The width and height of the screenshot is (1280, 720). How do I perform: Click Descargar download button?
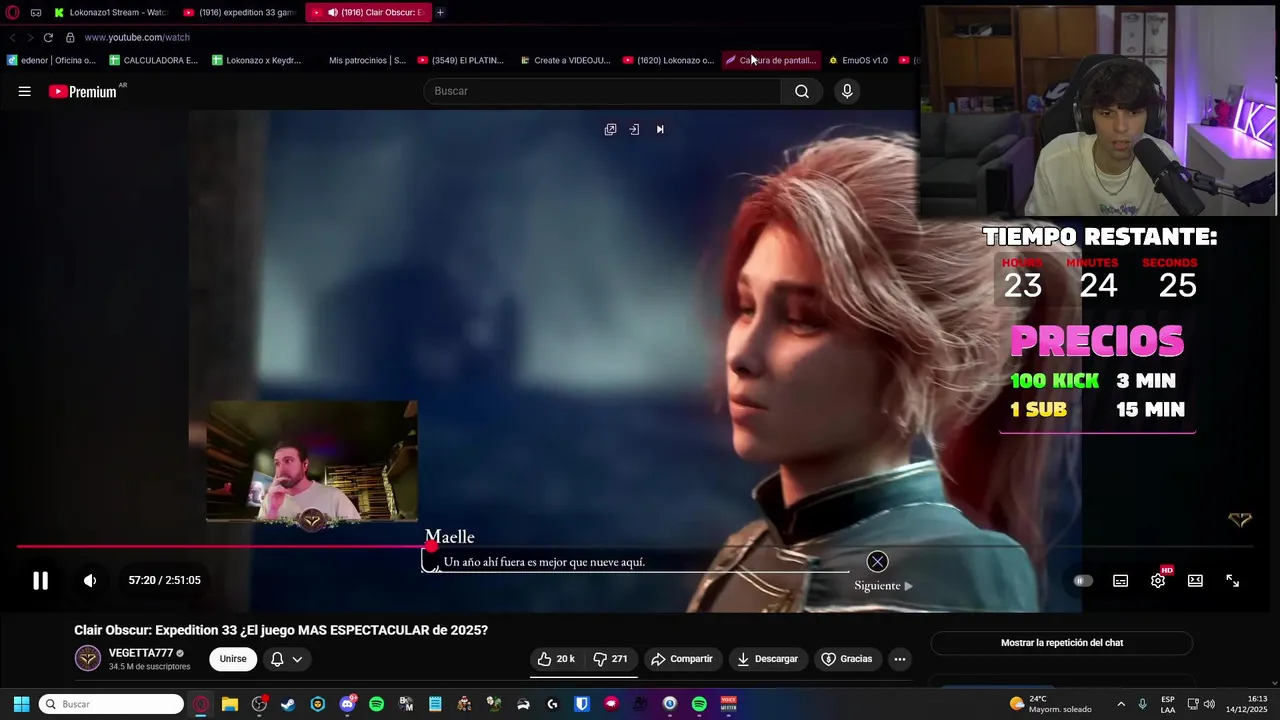(767, 659)
